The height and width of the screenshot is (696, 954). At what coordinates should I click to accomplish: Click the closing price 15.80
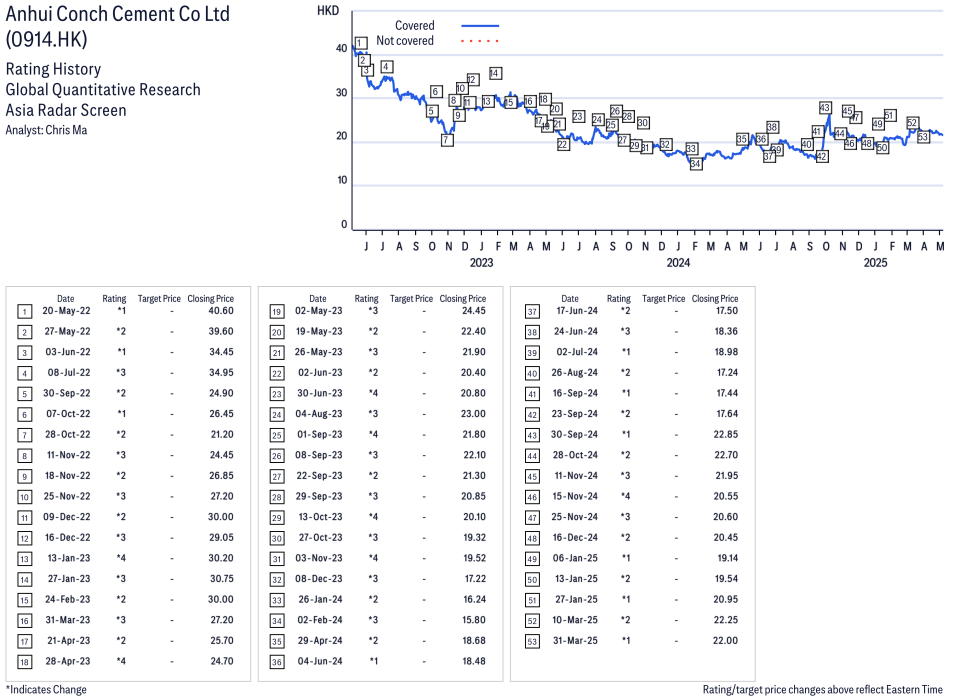pyautogui.click(x=474, y=620)
